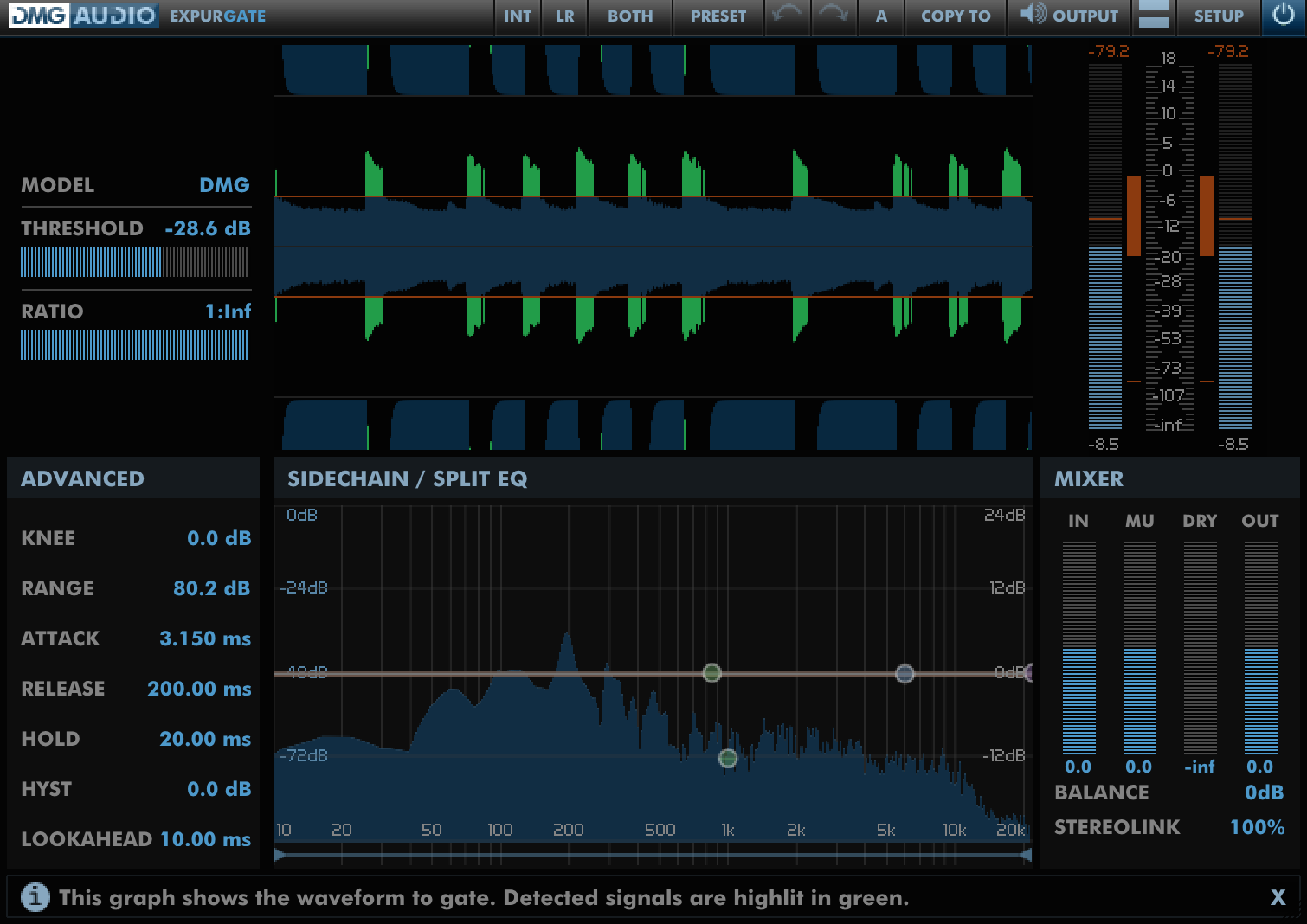Open the COPY TO menu
Screen dimensions: 1307x924
955,16
